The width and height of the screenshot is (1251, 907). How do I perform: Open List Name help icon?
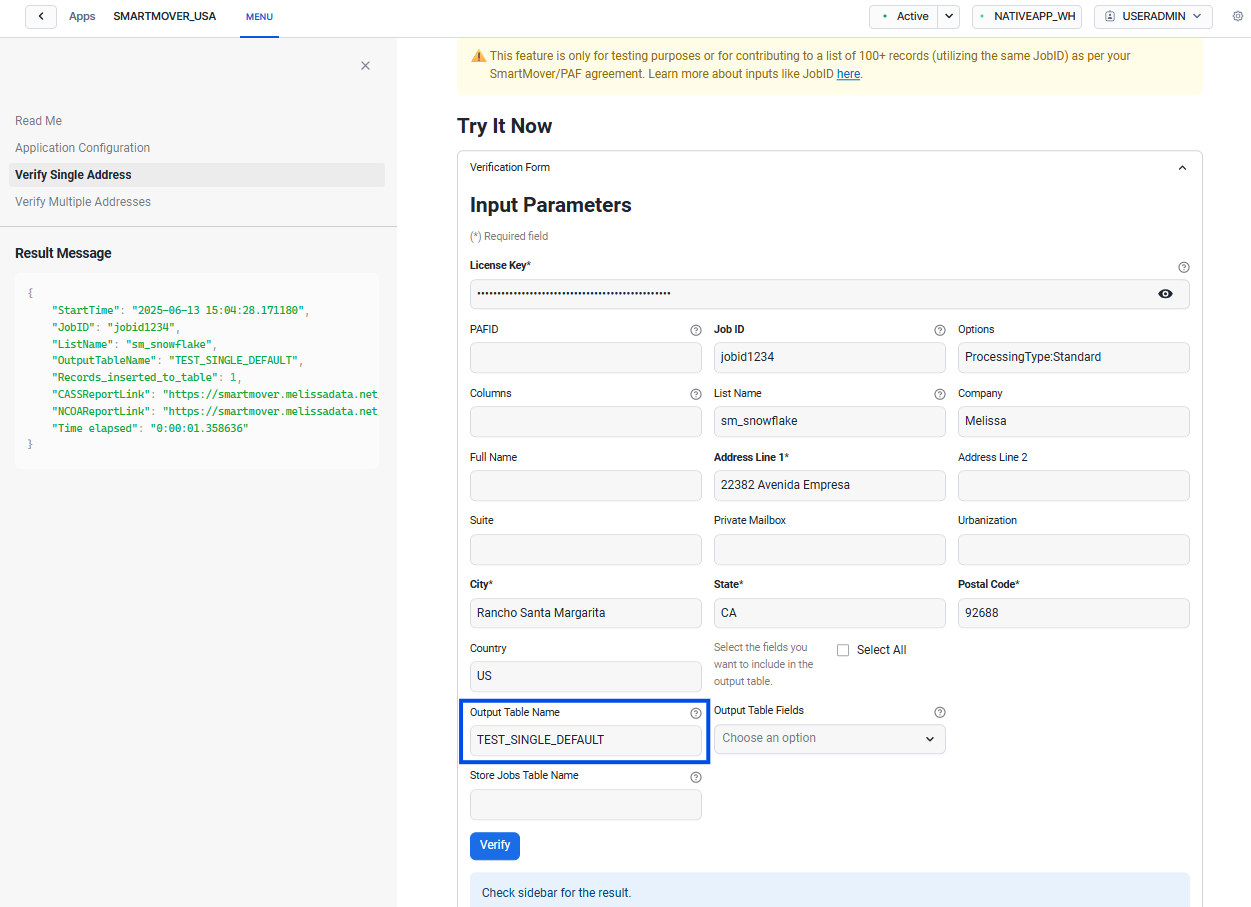click(940, 394)
